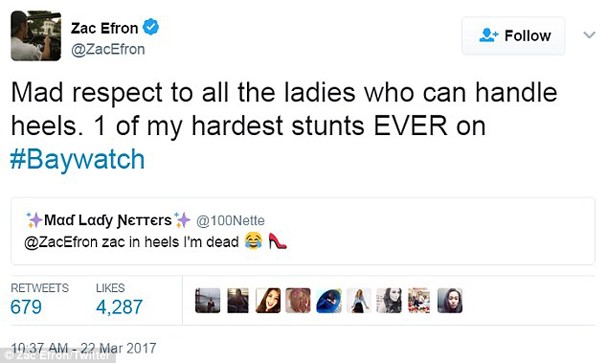The width and height of the screenshot is (607, 363).
Task: Open the @ZacEfron handle link
Action: tap(108, 50)
